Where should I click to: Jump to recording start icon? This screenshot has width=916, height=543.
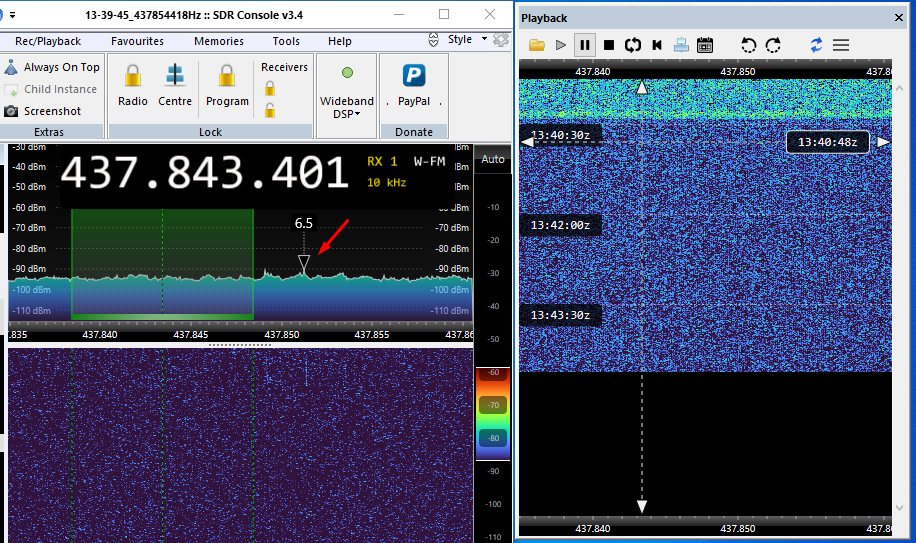pyautogui.click(x=657, y=45)
